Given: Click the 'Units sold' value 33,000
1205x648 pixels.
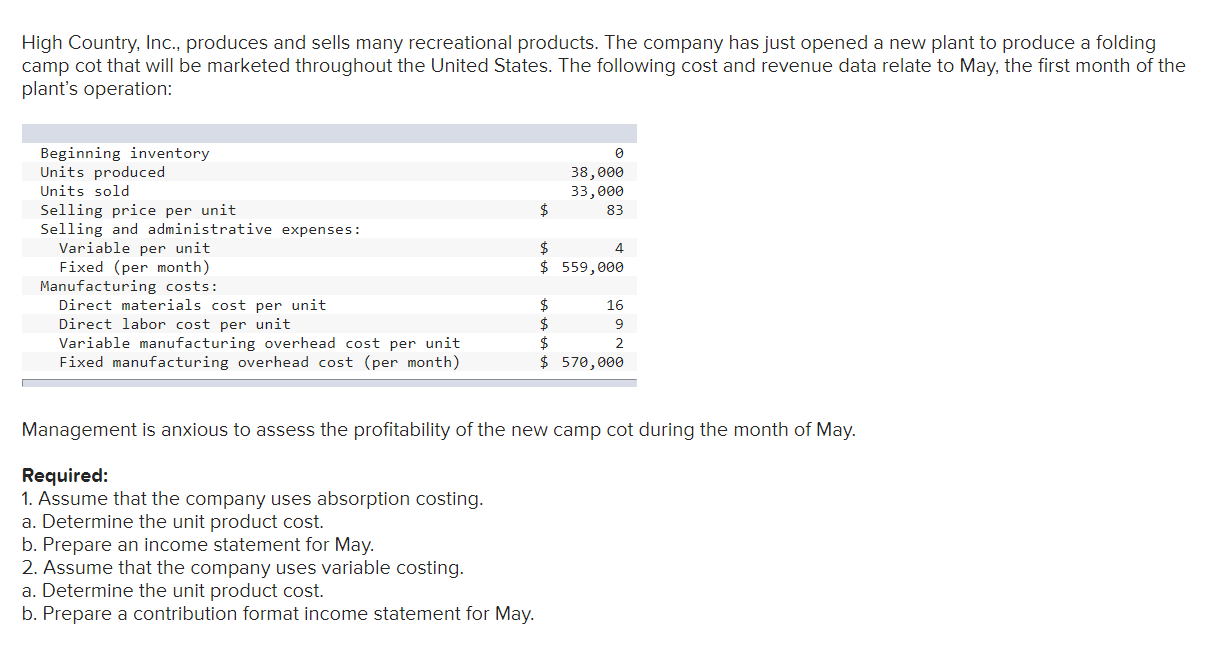Looking at the screenshot, I should (596, 191).
